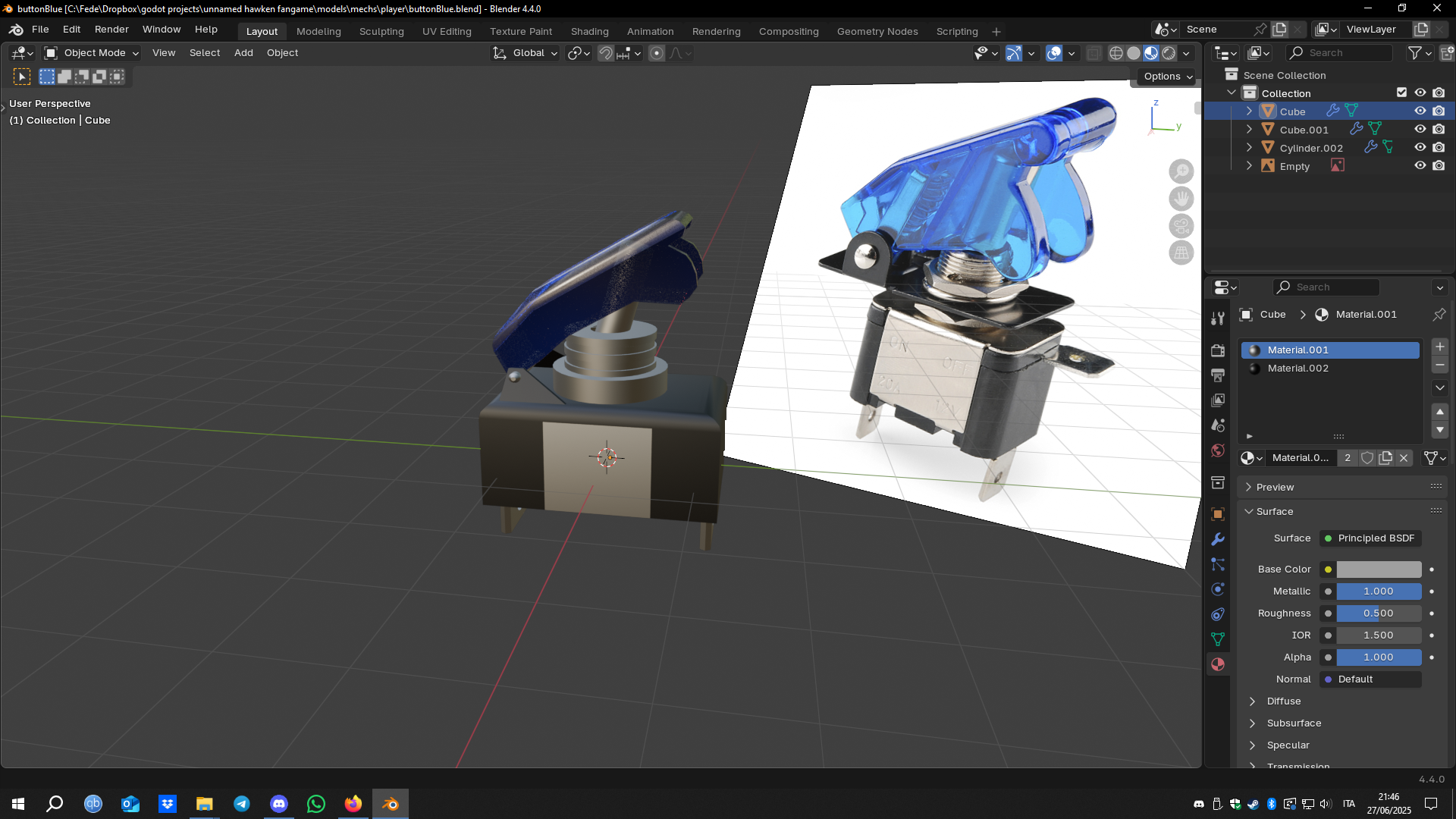Open the Collection properties tab
The image size is (1456, 819).
click(x=1218, y=482)
